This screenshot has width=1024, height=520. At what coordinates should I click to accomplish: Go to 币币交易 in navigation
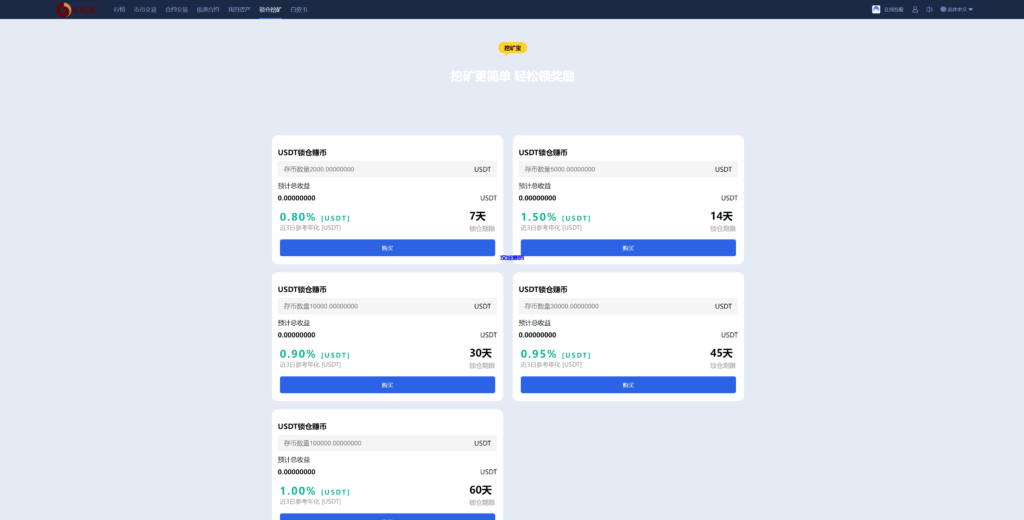coord(145,10)
